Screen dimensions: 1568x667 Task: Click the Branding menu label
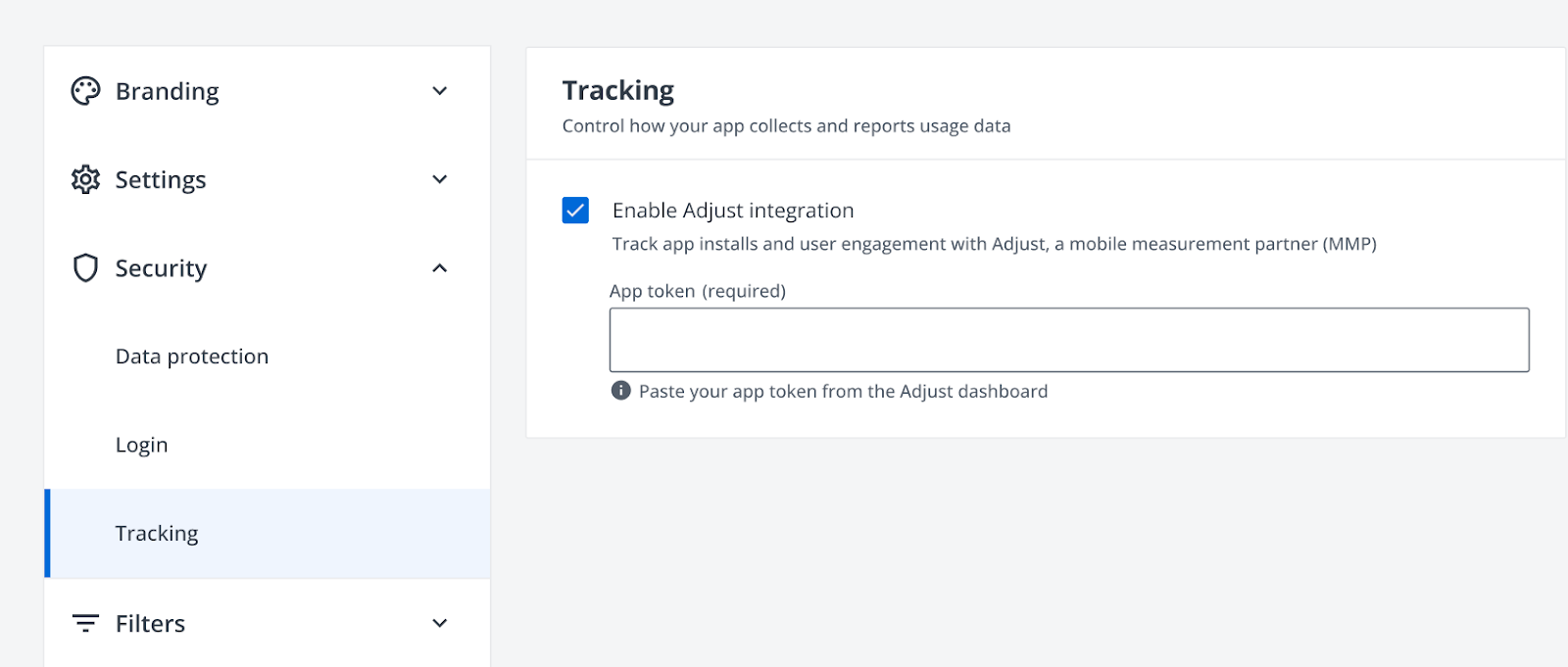[168, 91]
